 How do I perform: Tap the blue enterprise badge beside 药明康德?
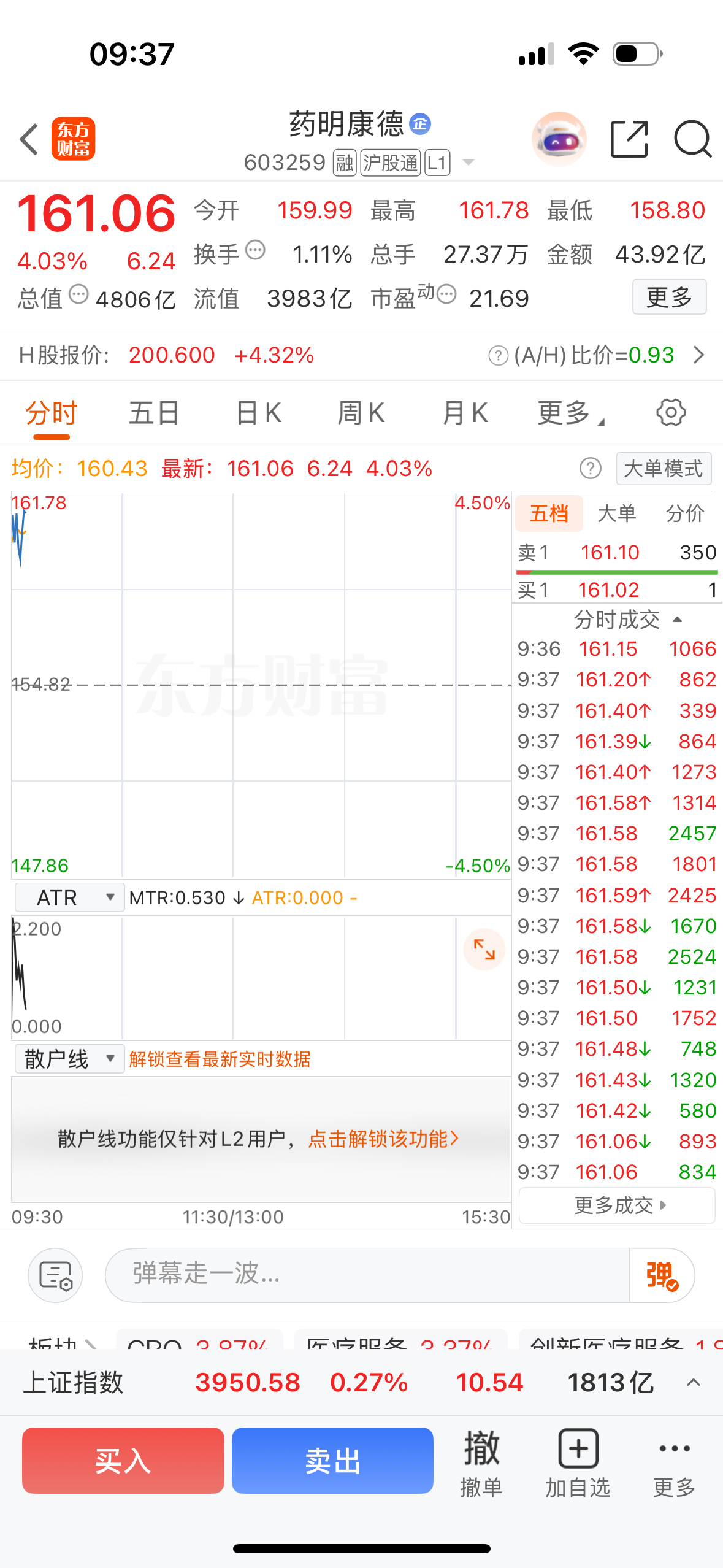(x=420, y=124)
